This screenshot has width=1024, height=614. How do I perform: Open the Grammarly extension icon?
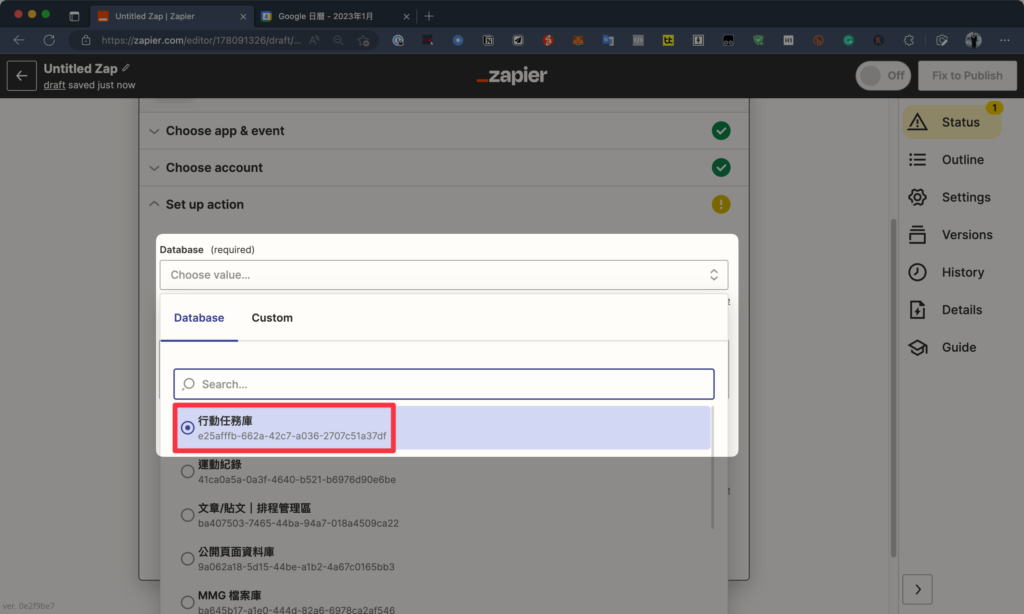pyautogui.click(x=848, y=40)
